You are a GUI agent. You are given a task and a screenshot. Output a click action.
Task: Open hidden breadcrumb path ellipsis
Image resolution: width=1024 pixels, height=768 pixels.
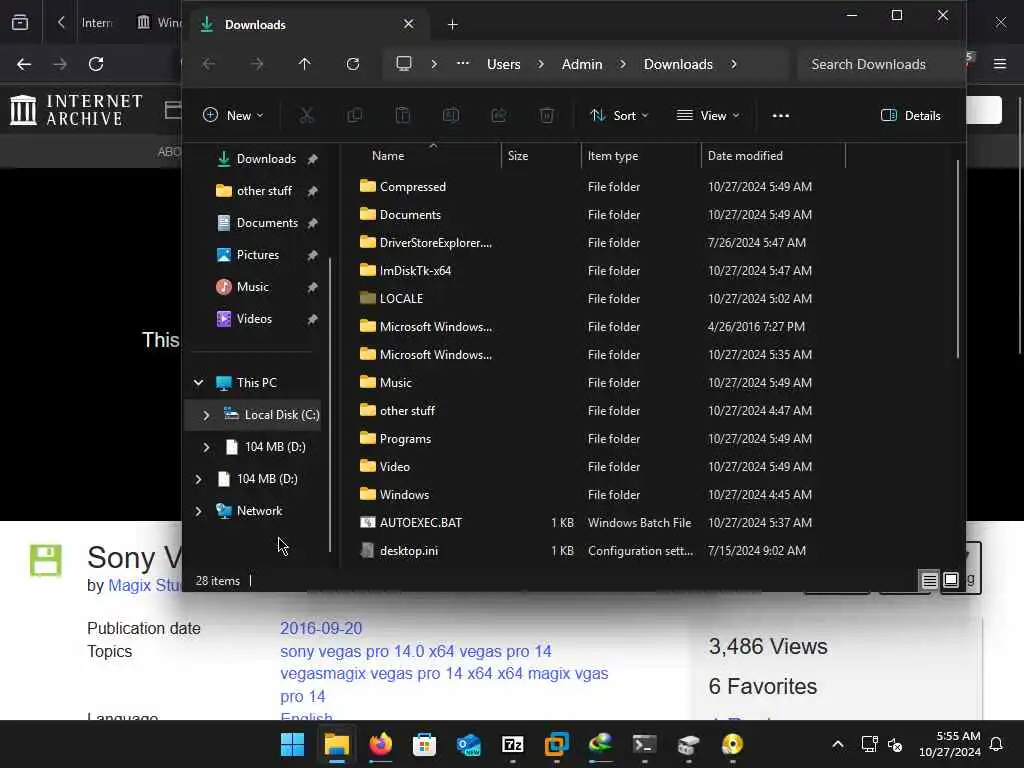[463, 64]
